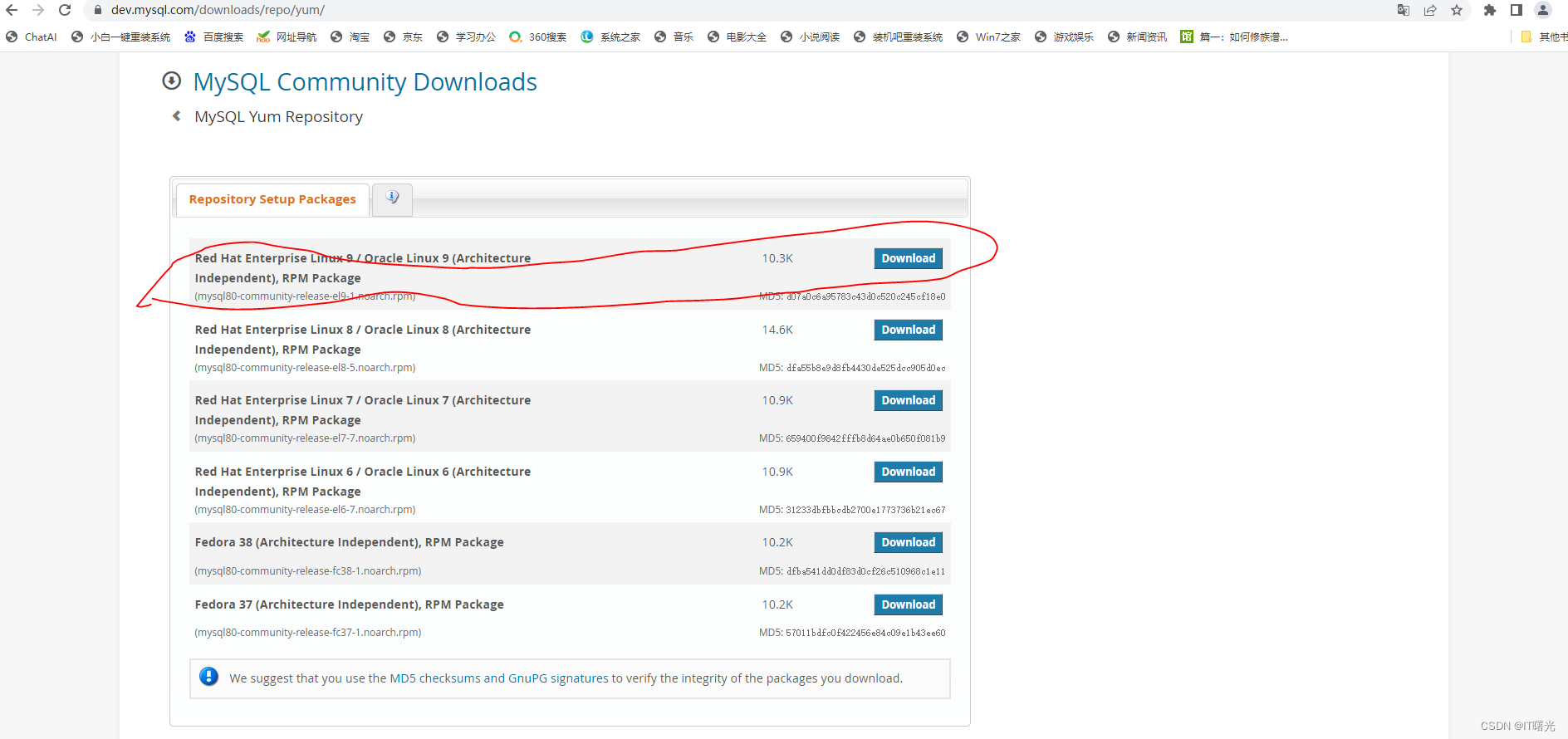Image resolution: width=1568 pixels, height=739 pixels.
Task: Open the 学习办公 bookmark
Action: (x=467, y=37)
